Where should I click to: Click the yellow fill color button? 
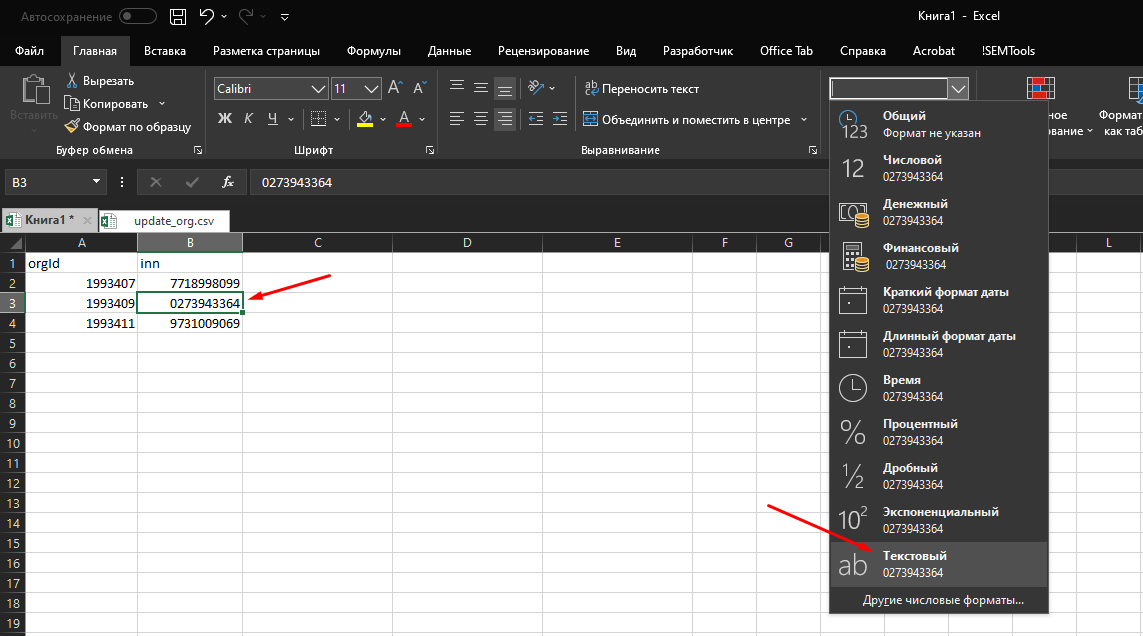pyautogui.click(x=365, y=119)
